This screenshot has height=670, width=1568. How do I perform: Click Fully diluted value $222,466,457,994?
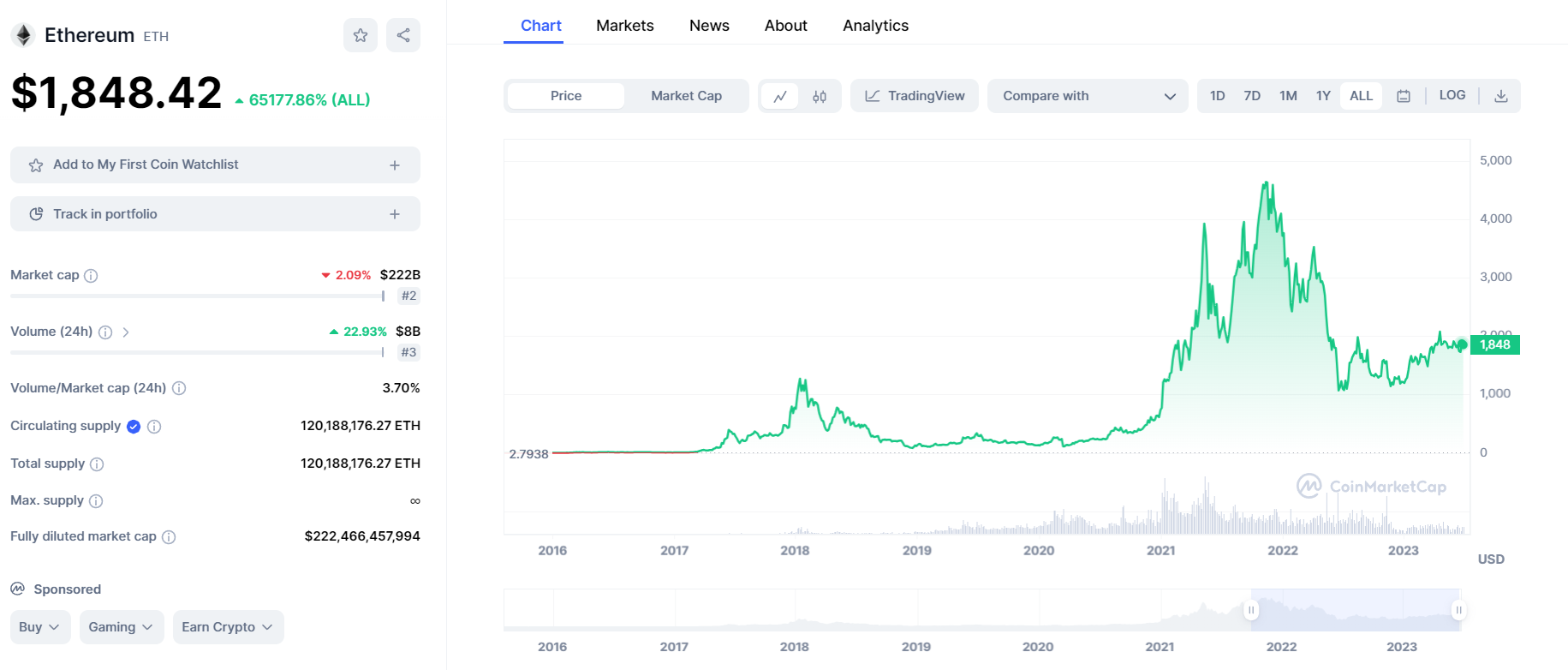tap(362, 536)
